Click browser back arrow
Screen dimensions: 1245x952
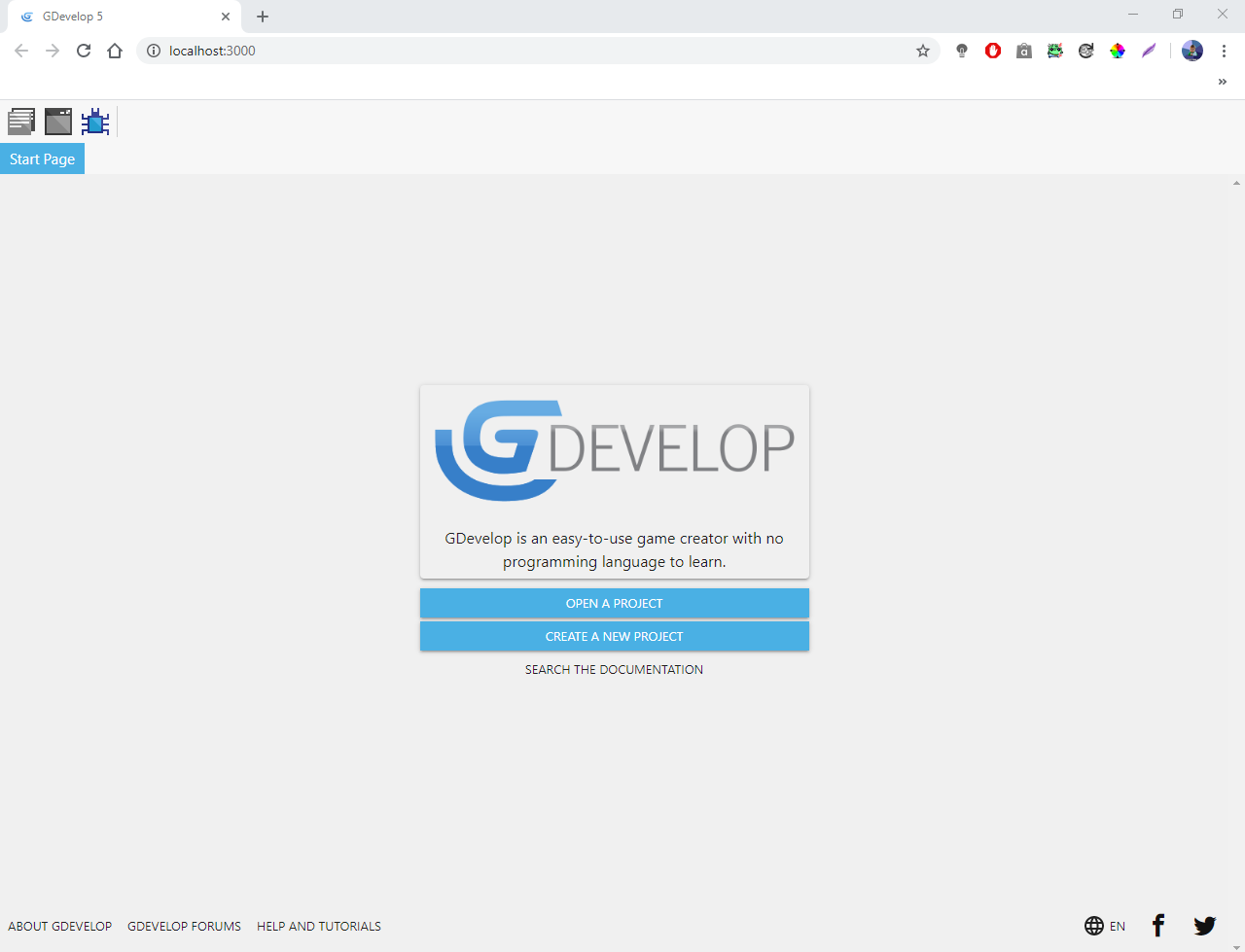(21, 51)
